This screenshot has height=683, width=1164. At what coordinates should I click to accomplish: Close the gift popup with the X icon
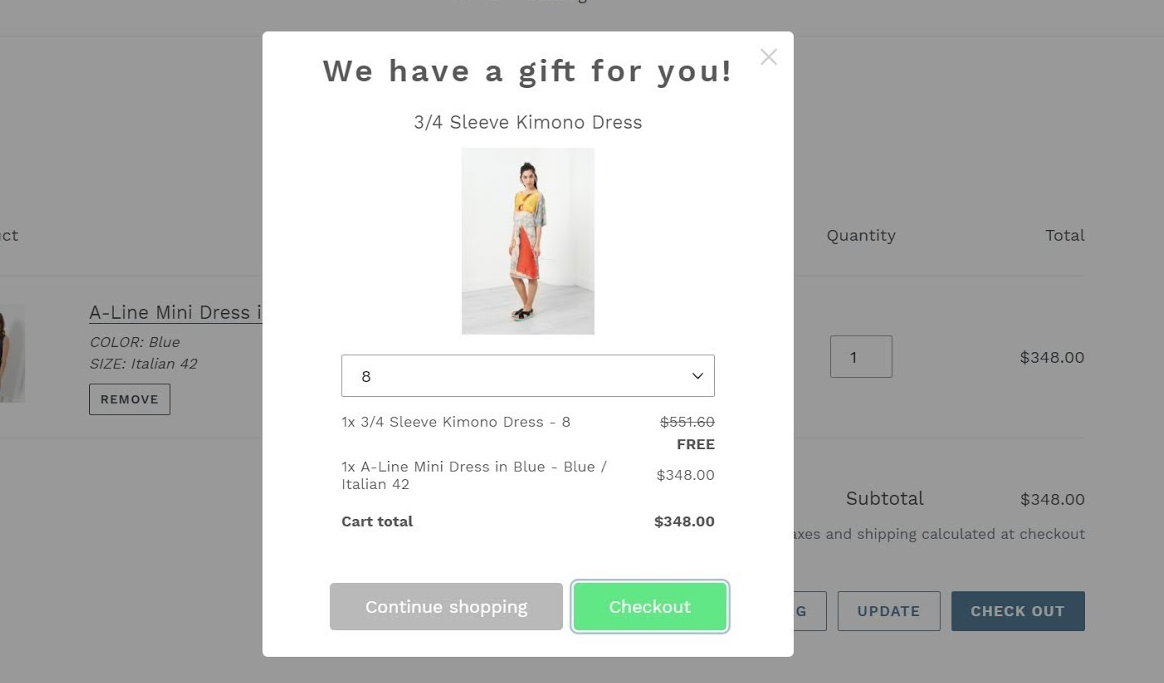tap(768, 57)
